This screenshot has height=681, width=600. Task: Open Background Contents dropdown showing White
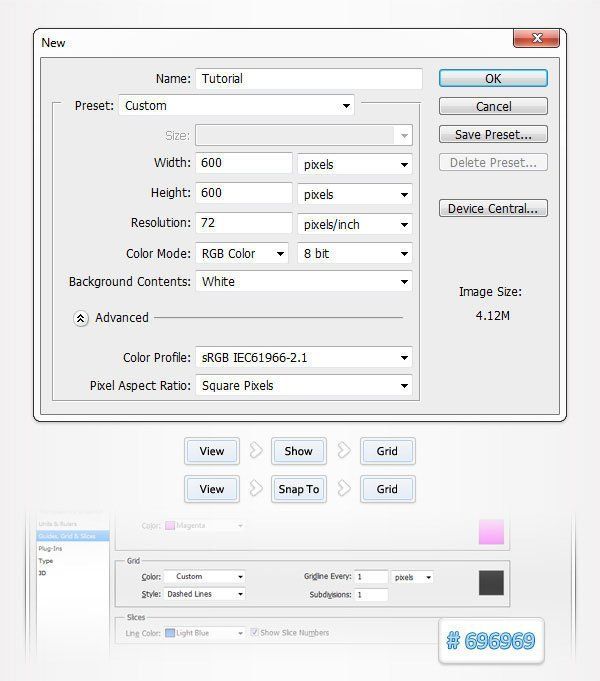(304, 281)
